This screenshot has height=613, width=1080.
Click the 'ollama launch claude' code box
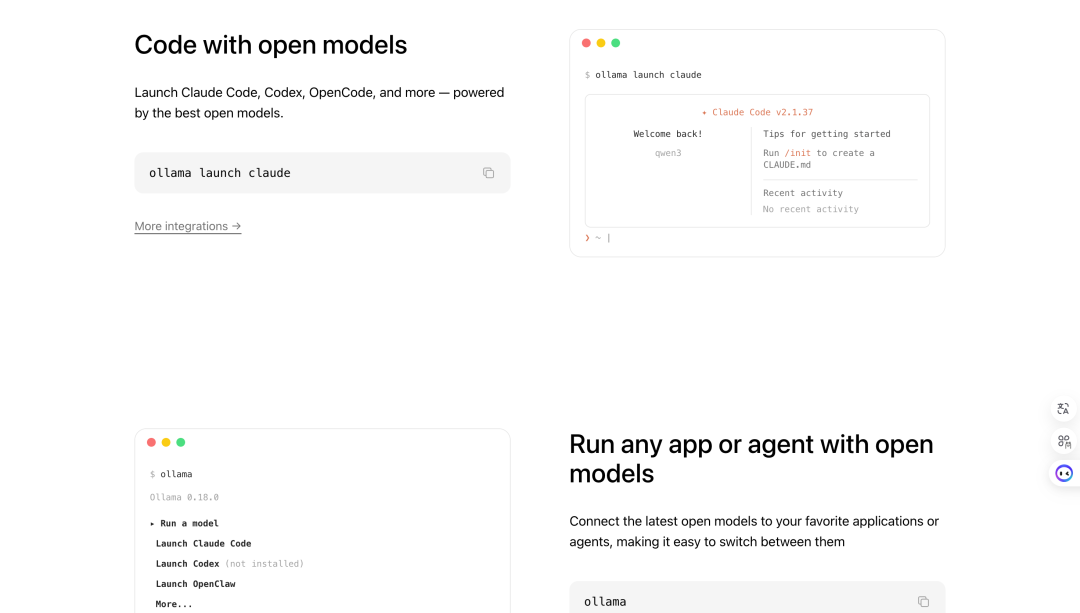(x=322, y=173)
